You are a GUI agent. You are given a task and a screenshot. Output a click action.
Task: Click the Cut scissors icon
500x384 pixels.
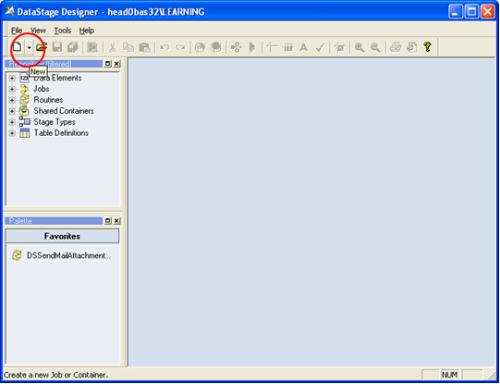113,47
